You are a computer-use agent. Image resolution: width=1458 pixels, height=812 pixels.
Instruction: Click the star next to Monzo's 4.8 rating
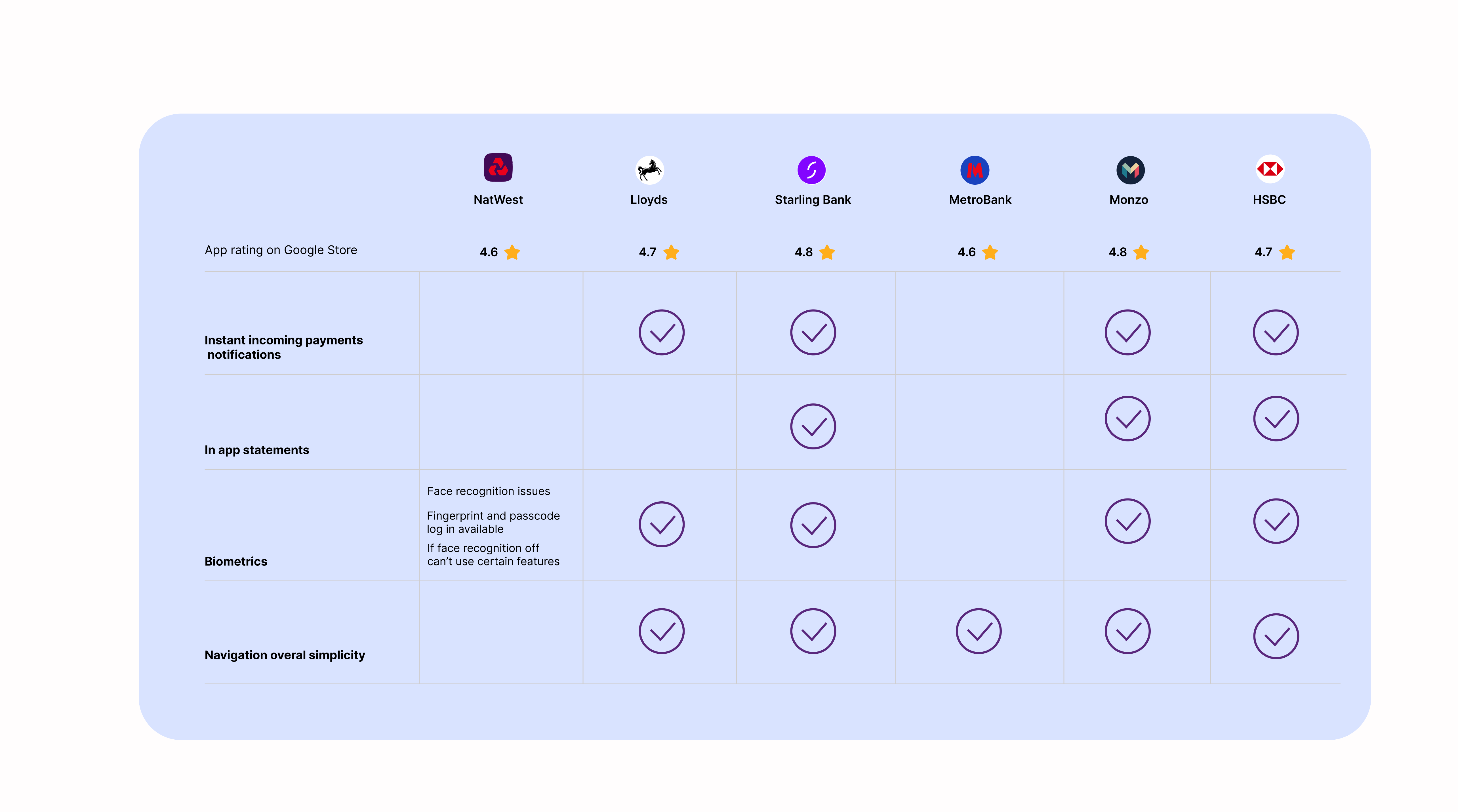(1141, 253)
